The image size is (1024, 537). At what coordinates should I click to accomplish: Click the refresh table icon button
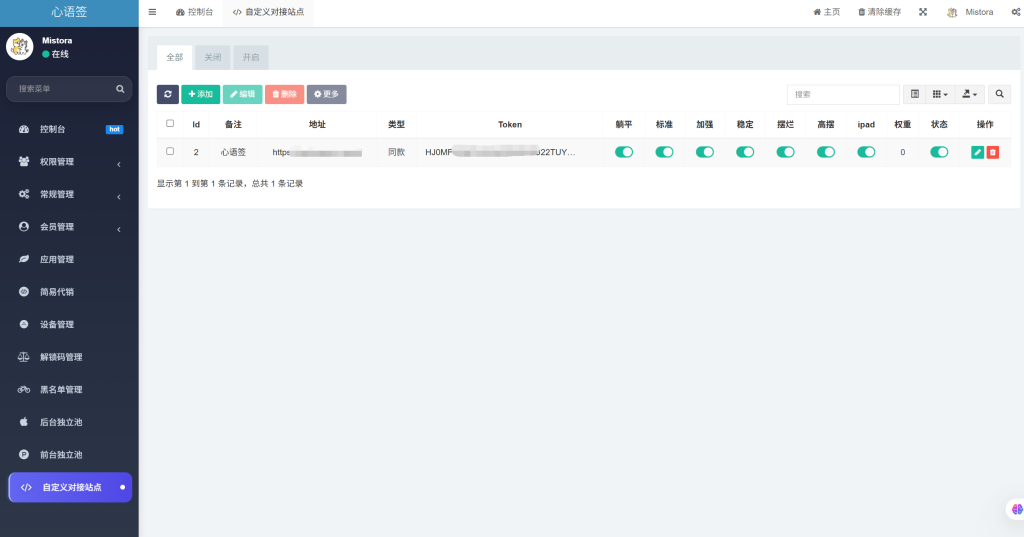(x=167, y=94)
